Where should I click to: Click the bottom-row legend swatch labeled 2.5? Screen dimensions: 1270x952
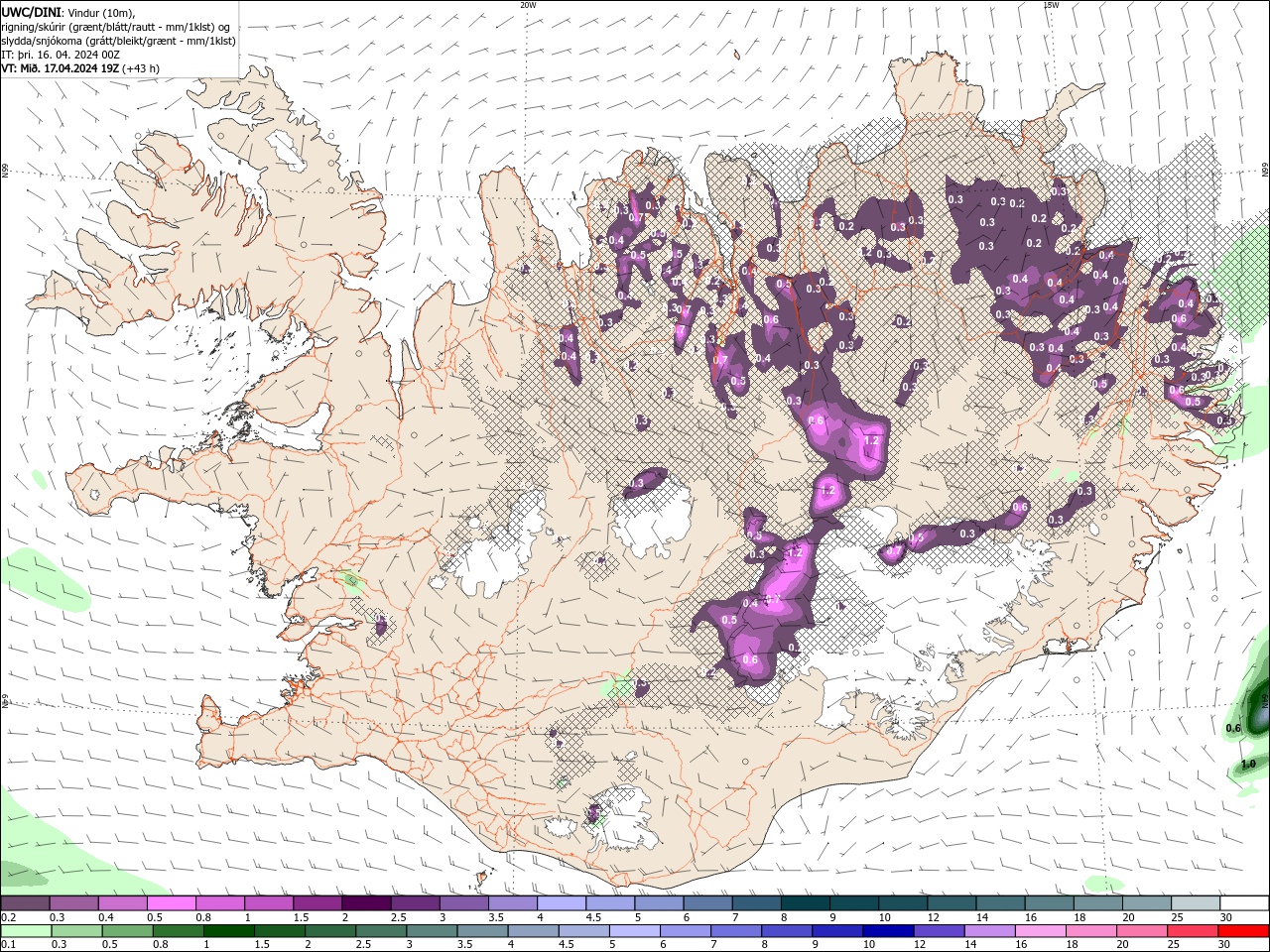[x=381, y=931]
